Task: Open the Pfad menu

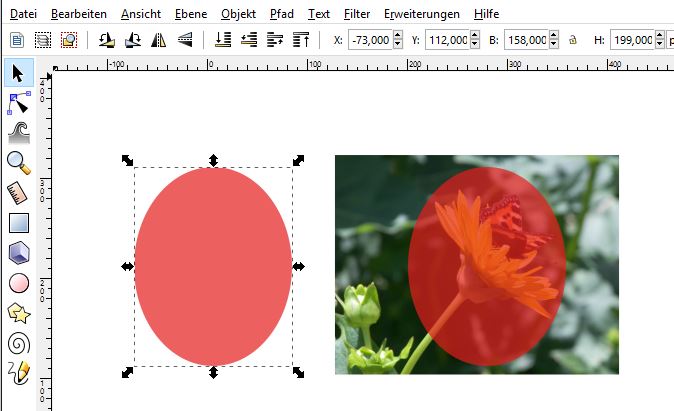Action: coord(282,14)
